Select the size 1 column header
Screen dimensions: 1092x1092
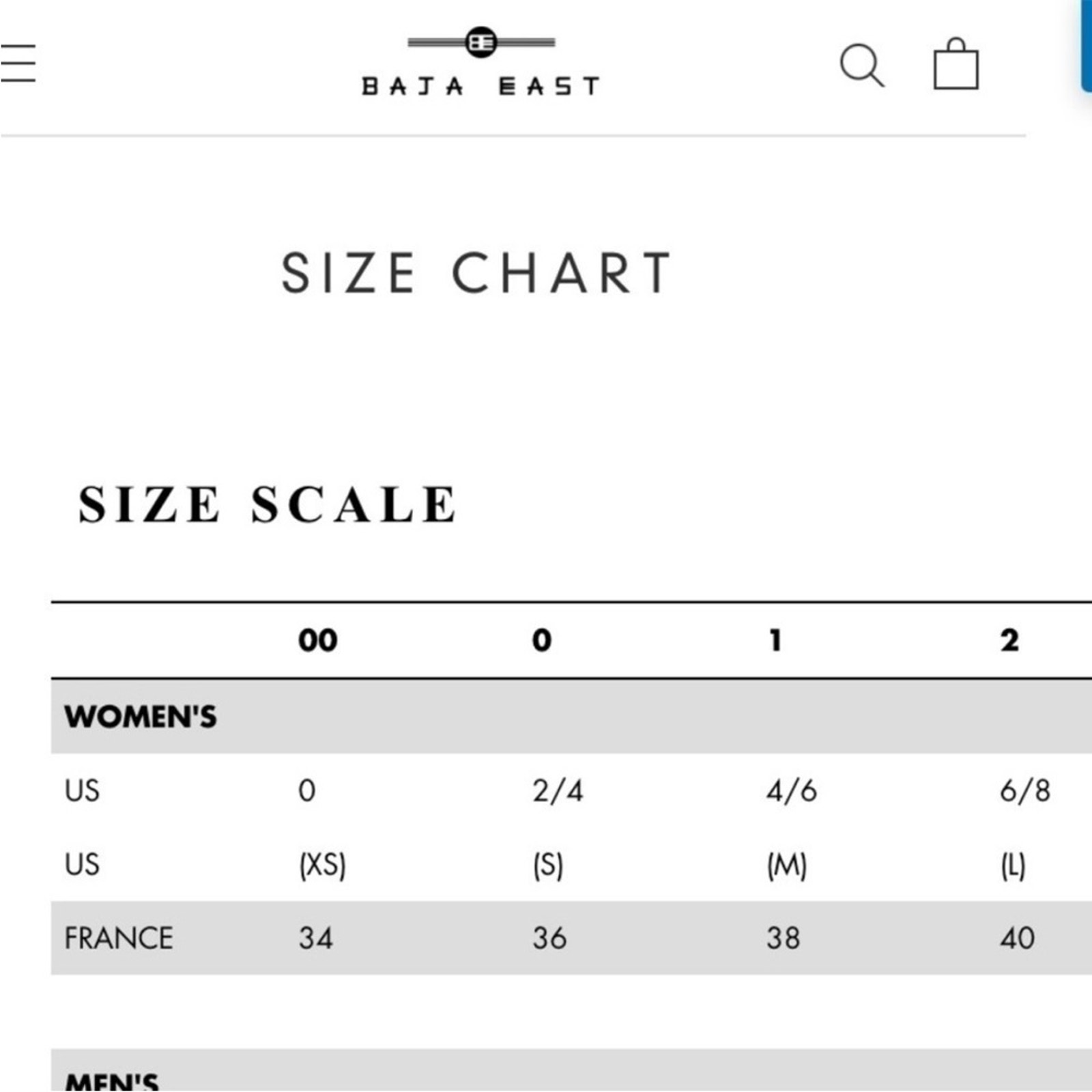tap(775, 640)
